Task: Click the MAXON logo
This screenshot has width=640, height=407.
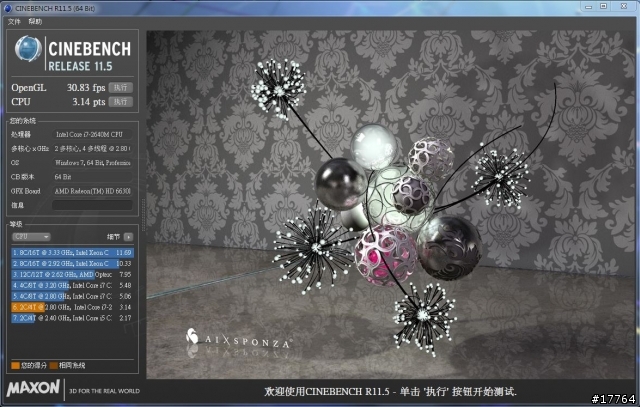Action: pos(33,388)
